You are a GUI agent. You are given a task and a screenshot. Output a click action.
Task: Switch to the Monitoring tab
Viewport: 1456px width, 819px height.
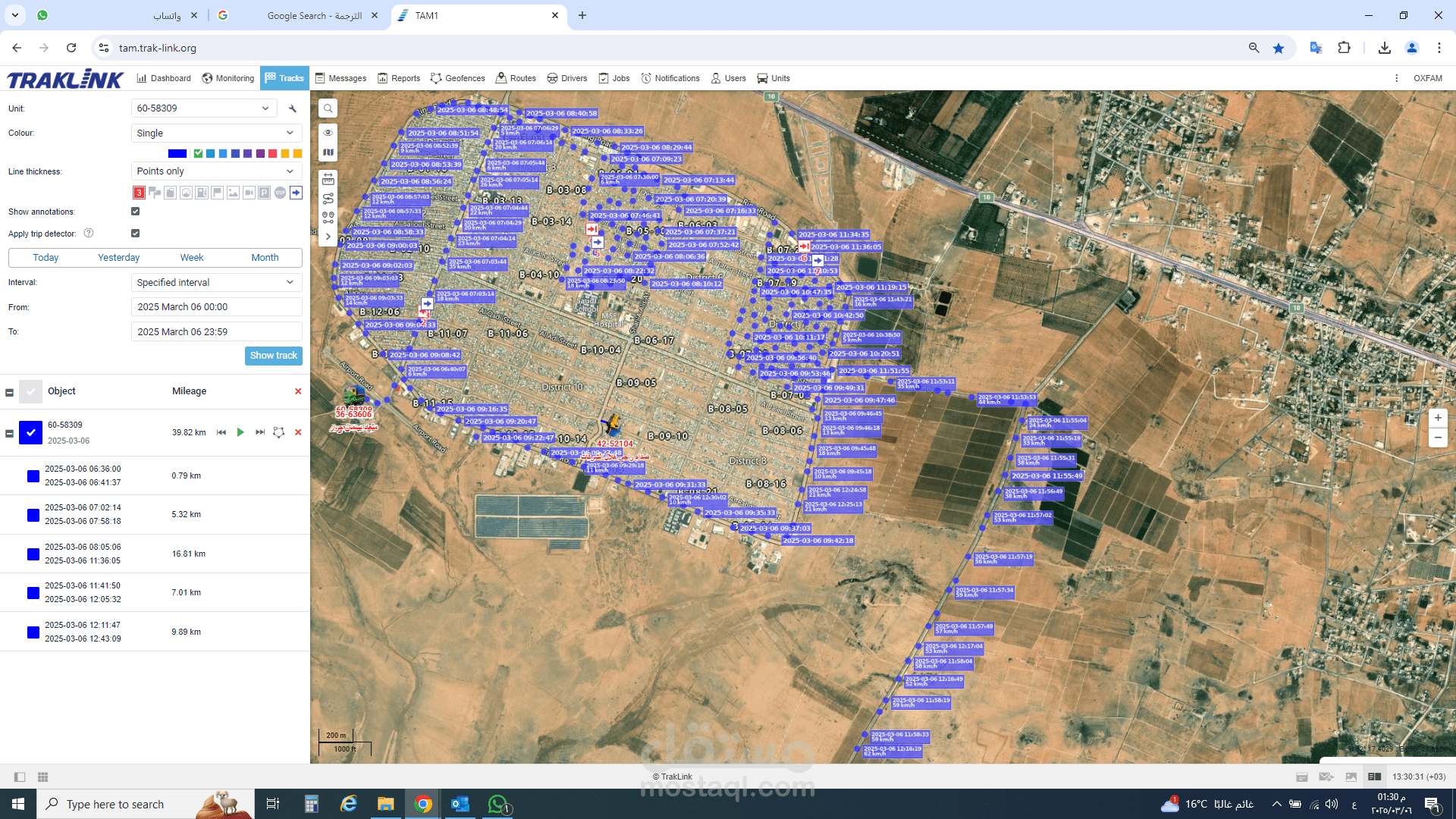coord(228,78)
